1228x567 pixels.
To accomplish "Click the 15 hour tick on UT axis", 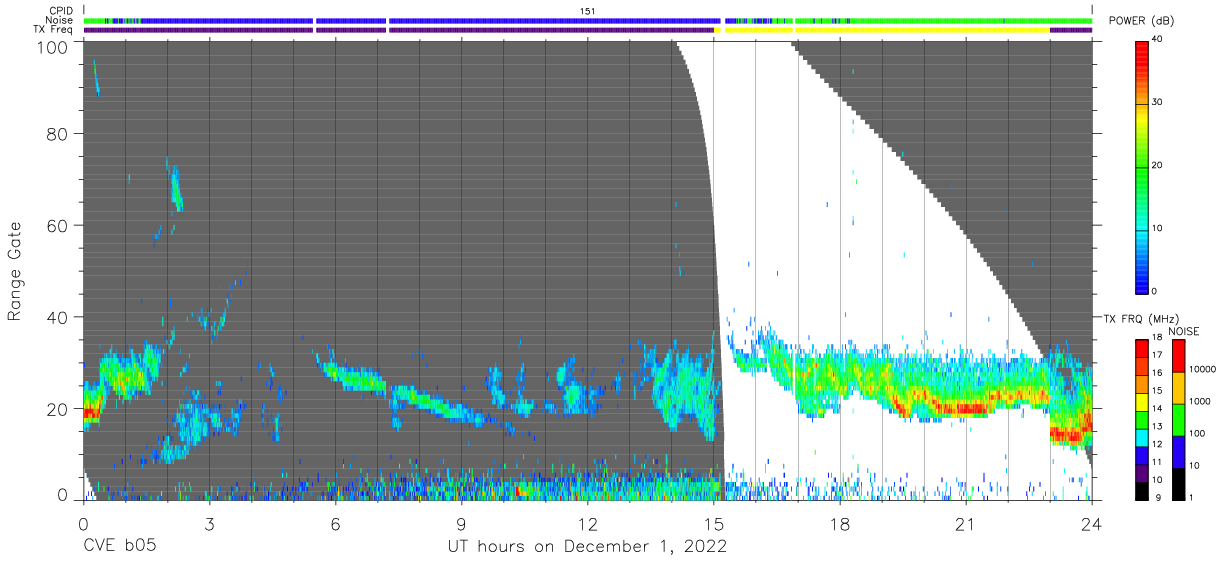I will tap(714, 523).
